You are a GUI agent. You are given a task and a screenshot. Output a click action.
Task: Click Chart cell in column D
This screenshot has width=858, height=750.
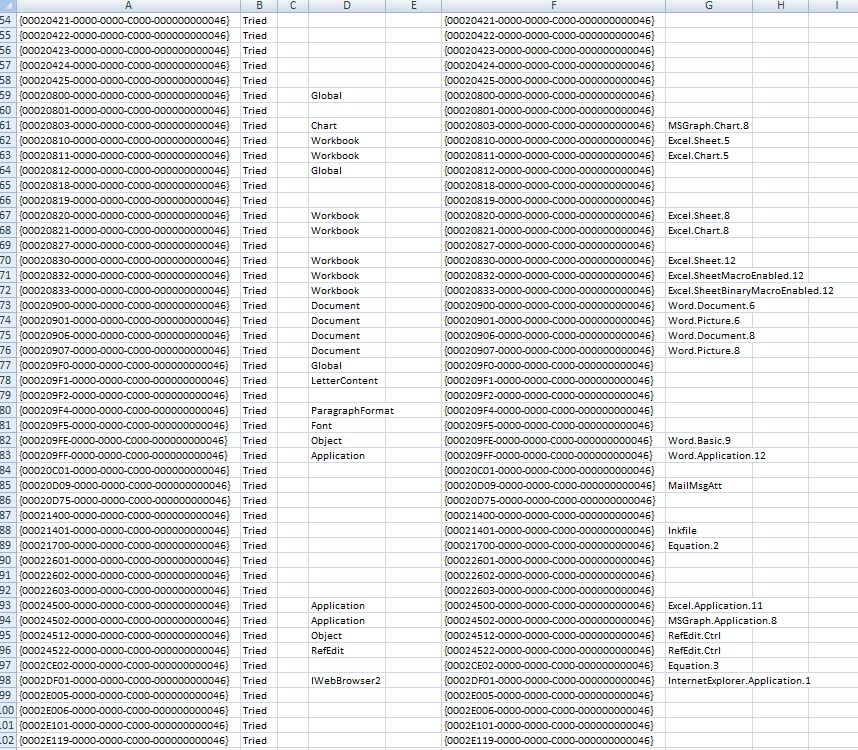point(347,126)
